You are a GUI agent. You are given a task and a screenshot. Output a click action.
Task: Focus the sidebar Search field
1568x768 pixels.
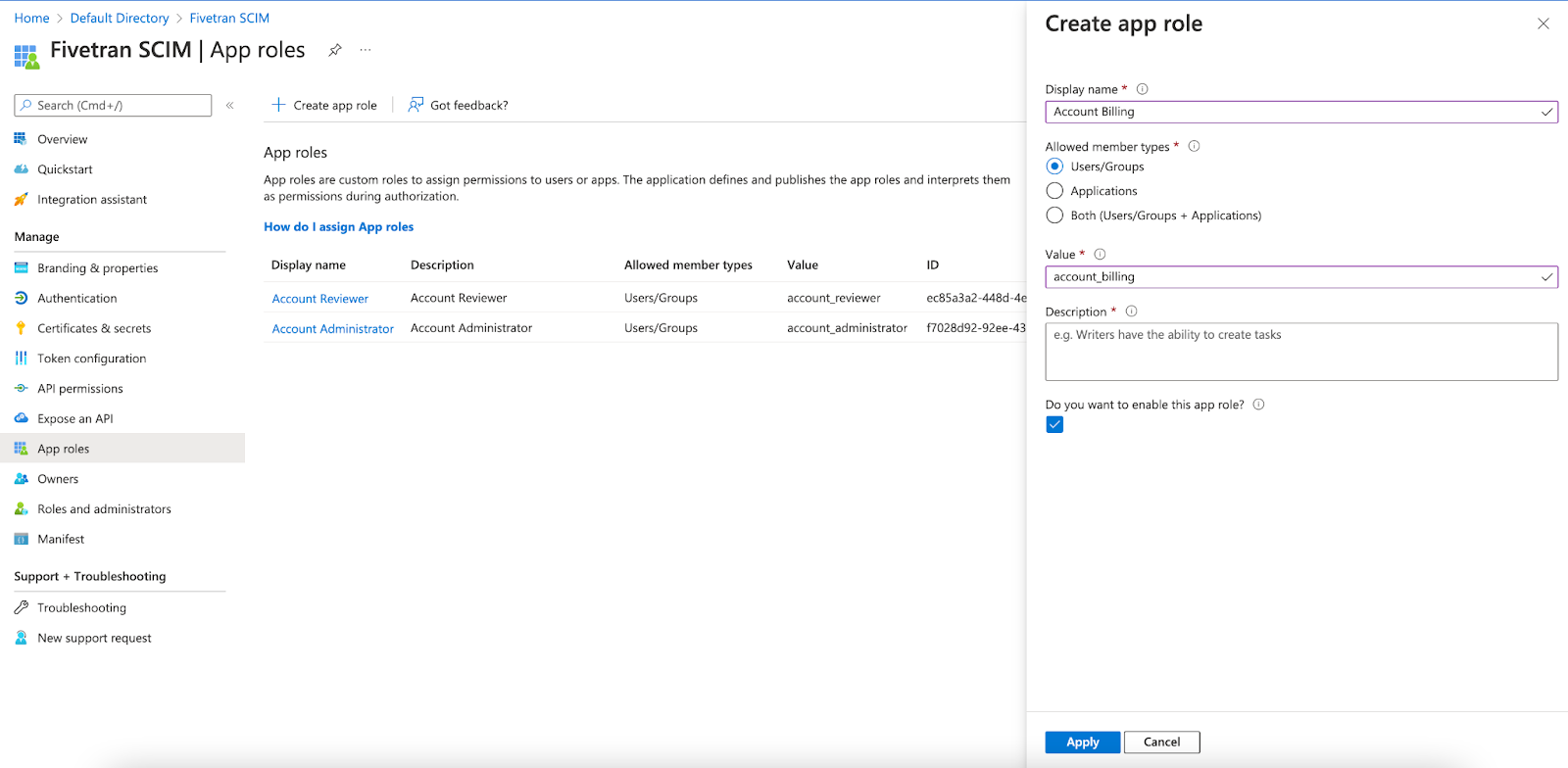(113, 105)
